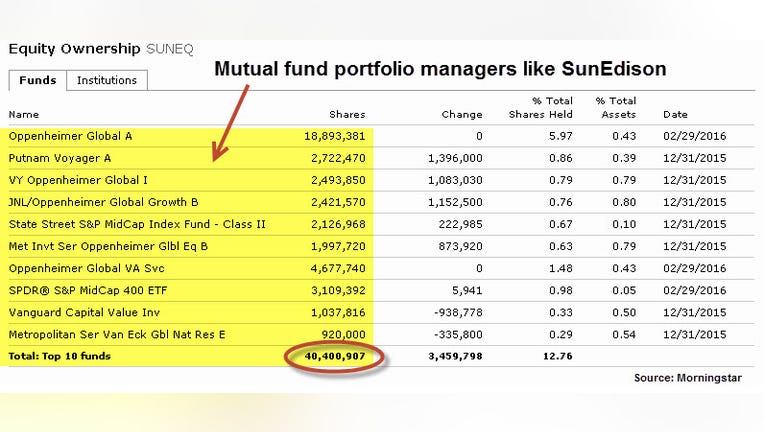Screen dimensions: 764x432
Task: Click the change value 222,985
Action: pyautogui.click(x=460, y=225)
